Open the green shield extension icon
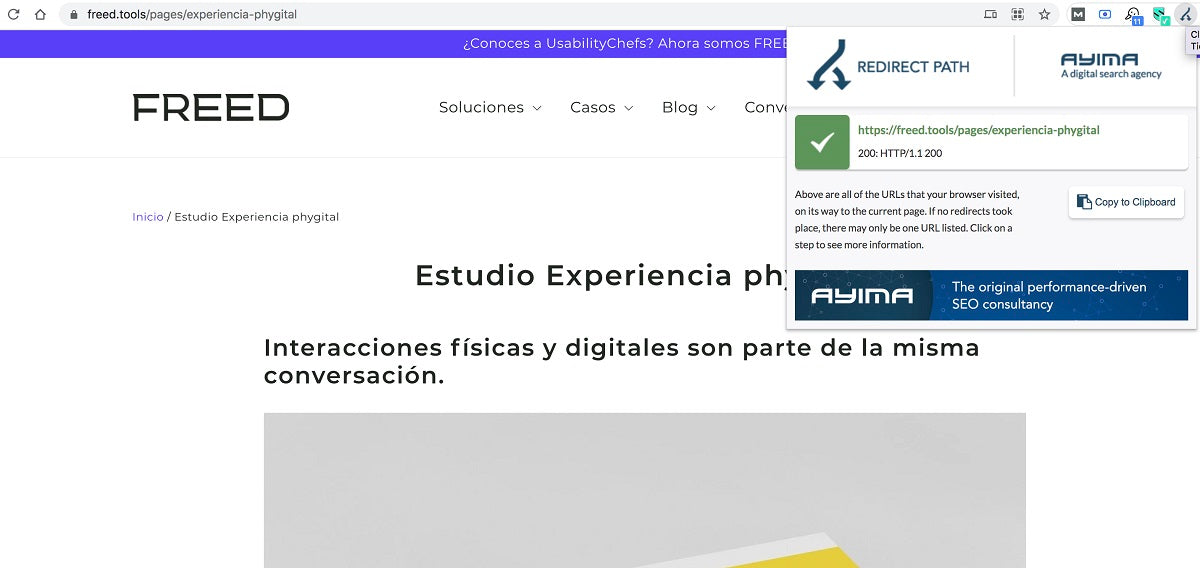 [x=1160, y=15]
